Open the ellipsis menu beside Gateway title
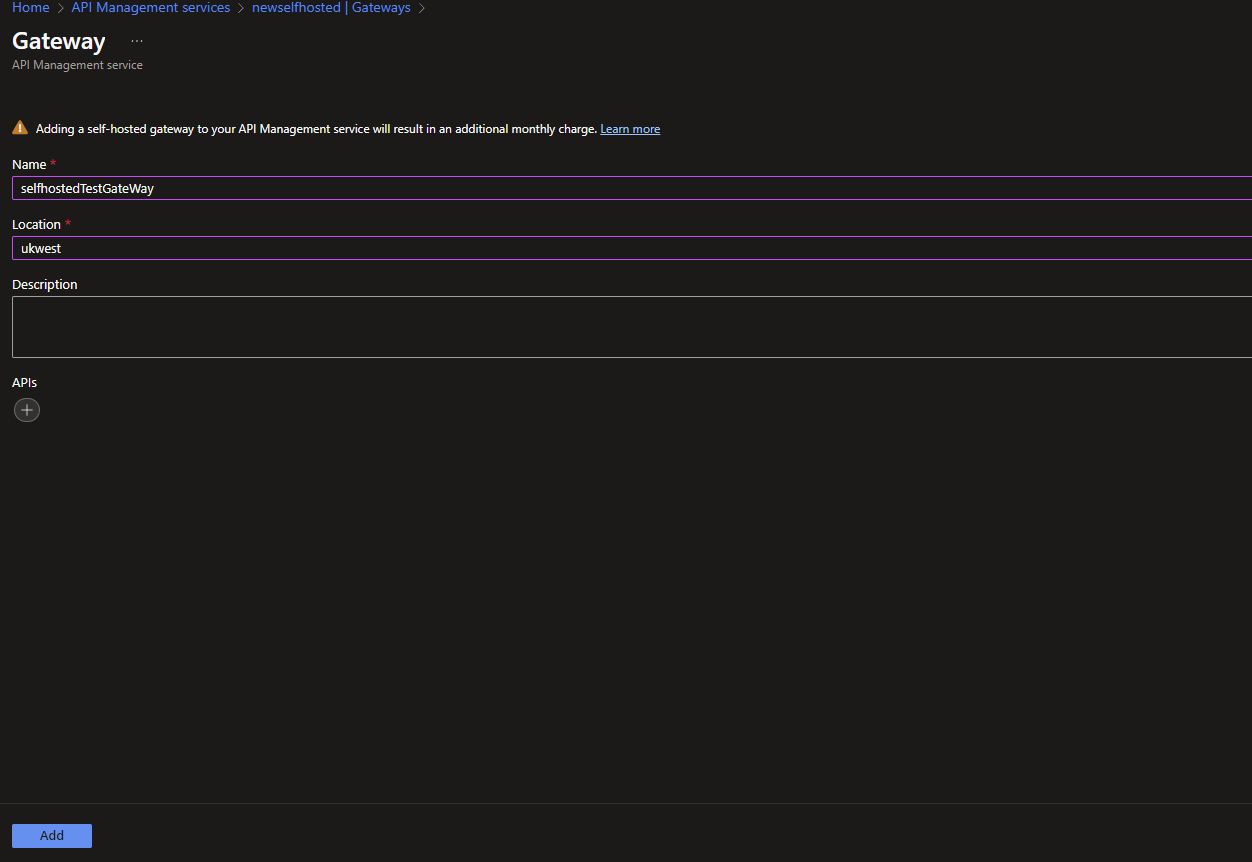The height and width of the screenshot is (862, 1252). tap(137, 41)
